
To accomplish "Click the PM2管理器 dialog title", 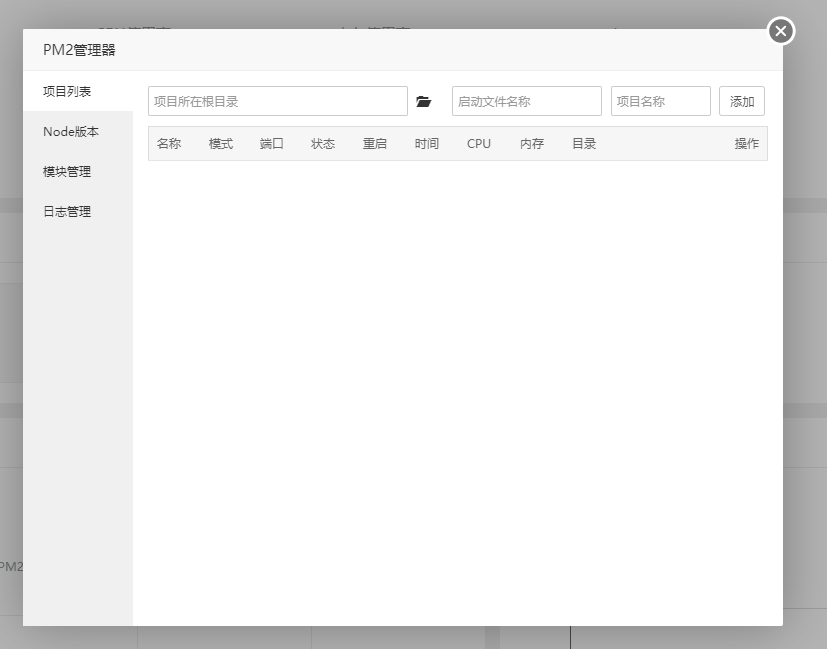I will point(79,50).
